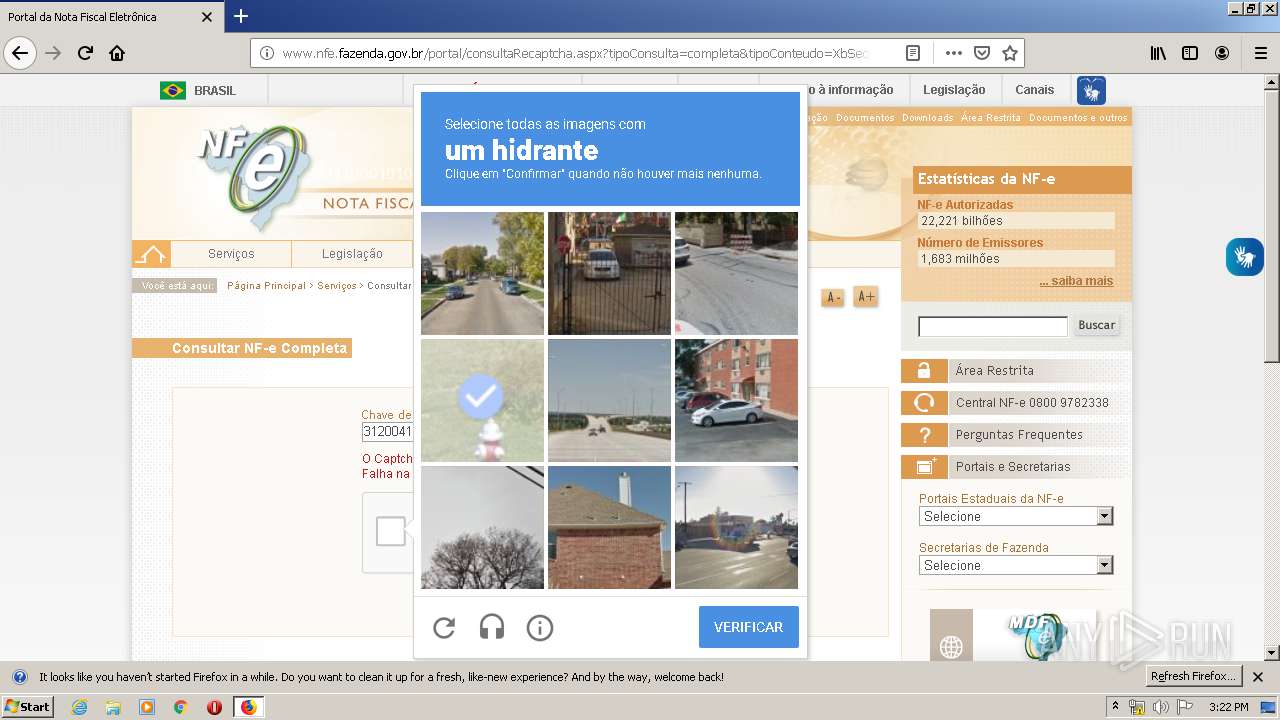Click the BRASIL government link
This screenshot has width=1280, height=720.
(x=198, y=90)
